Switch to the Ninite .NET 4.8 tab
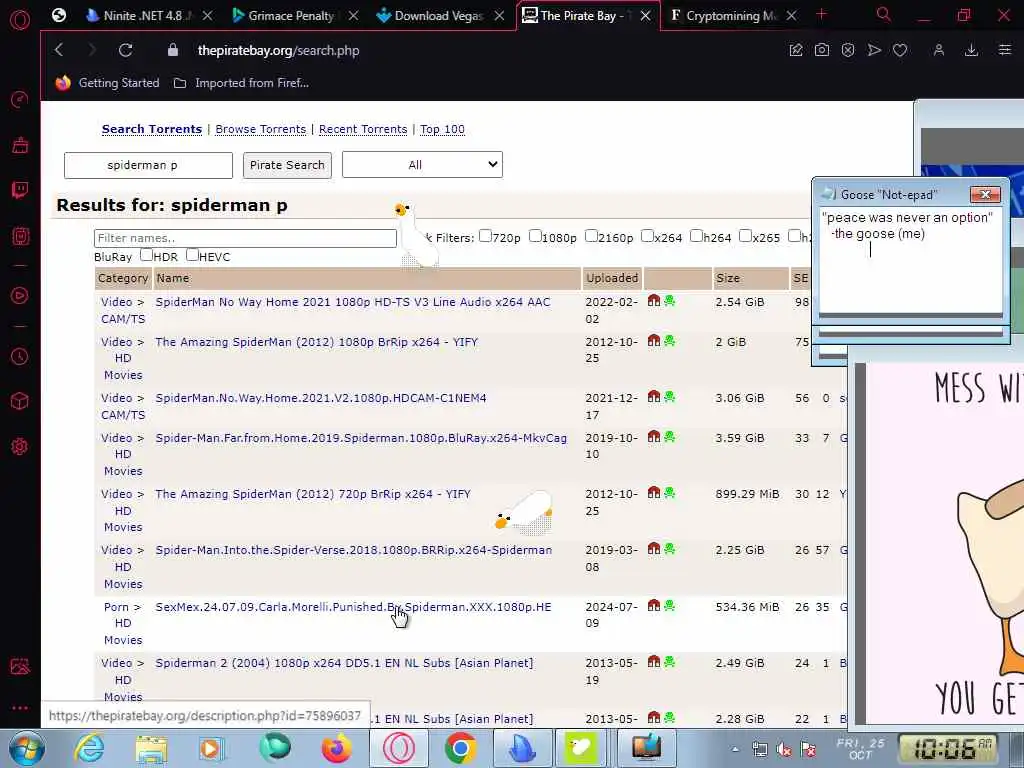 tap(144, 16)
